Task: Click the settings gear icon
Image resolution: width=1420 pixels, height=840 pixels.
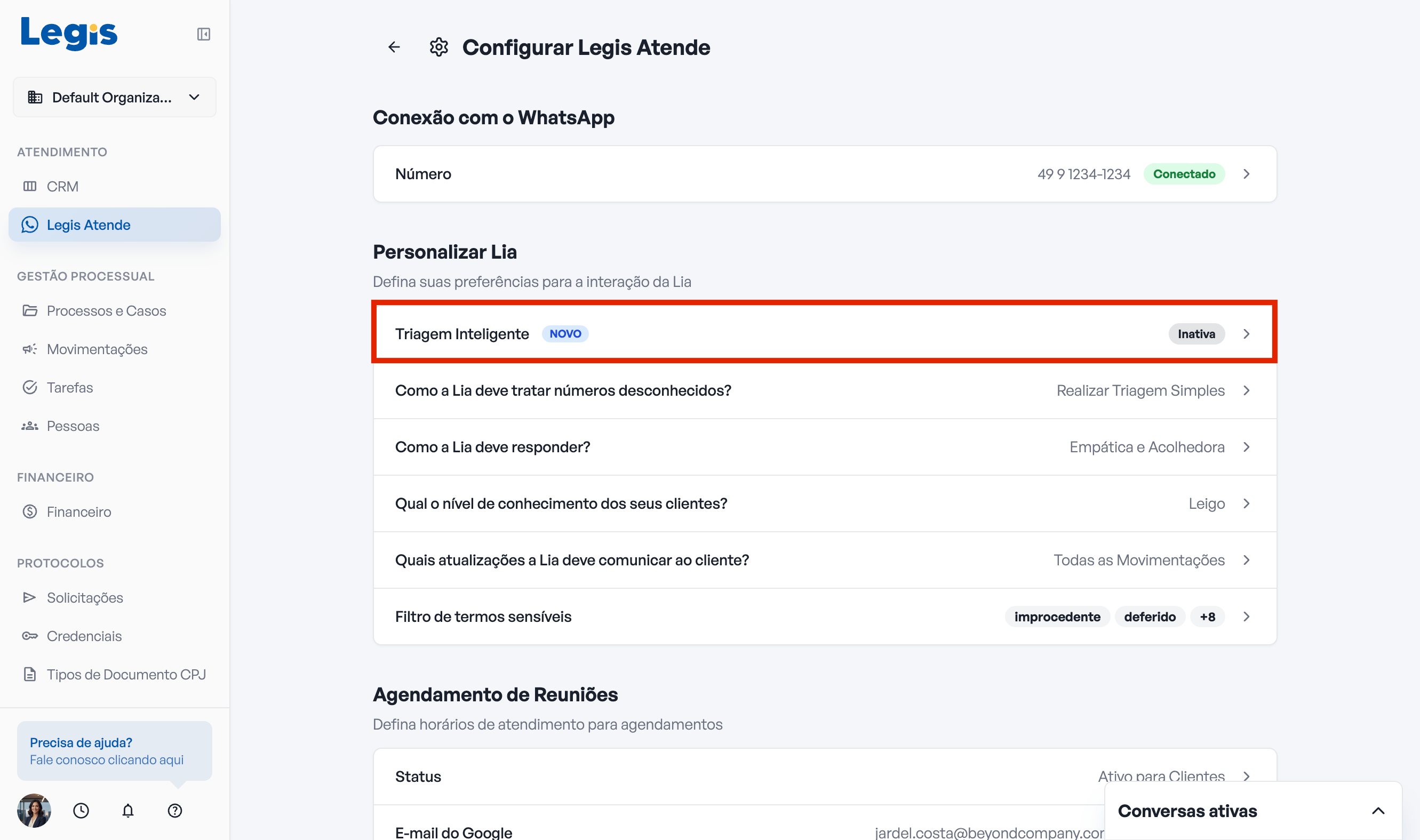Action: 438,47
